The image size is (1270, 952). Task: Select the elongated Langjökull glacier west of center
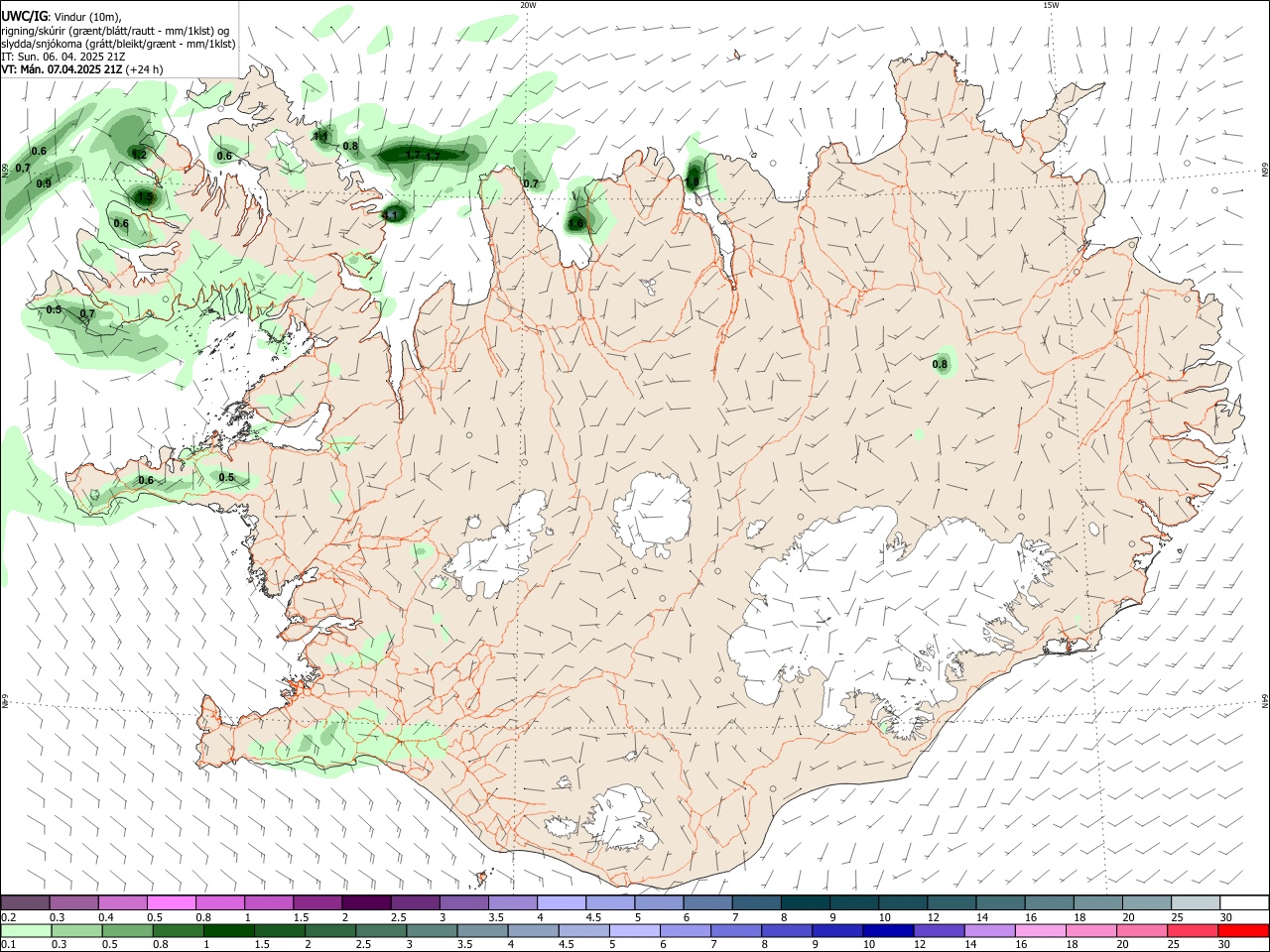coord(498,547)
